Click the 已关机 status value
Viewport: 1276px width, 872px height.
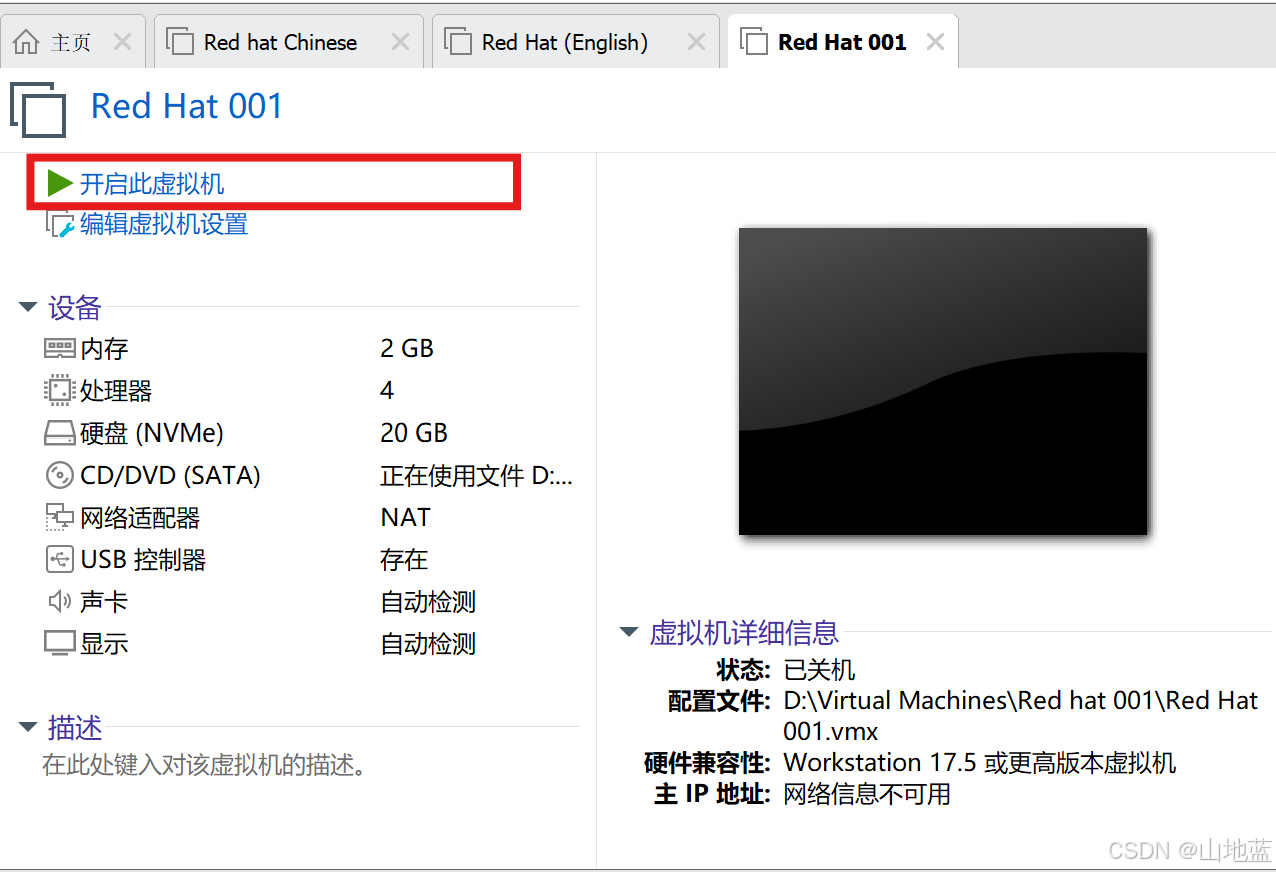819,669
